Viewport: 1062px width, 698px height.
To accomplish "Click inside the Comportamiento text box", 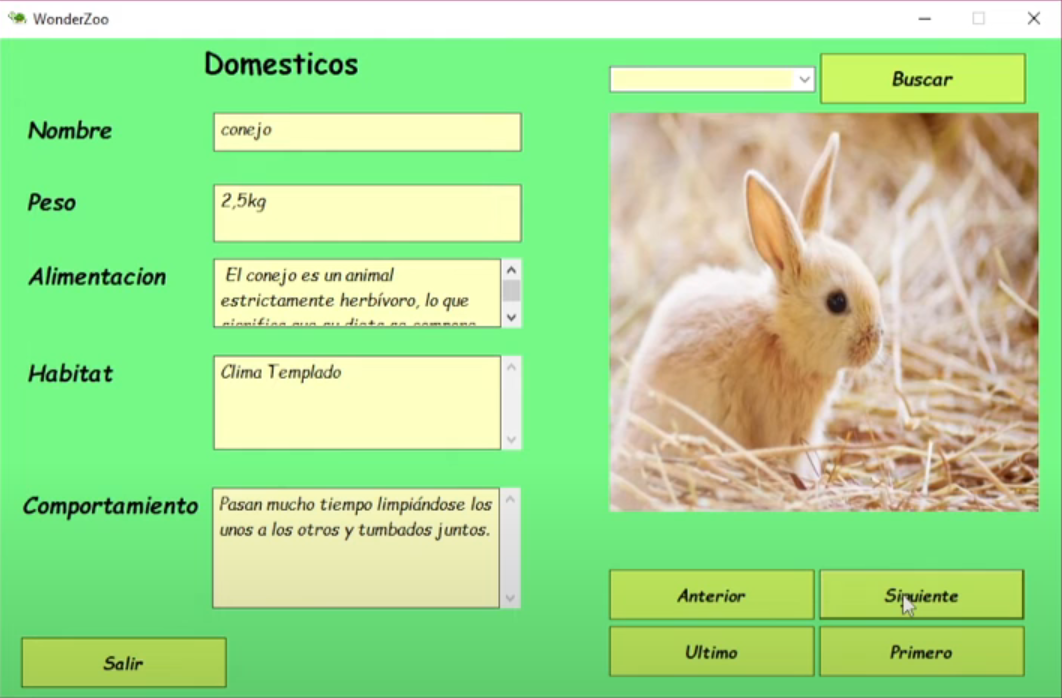I will click(356, 548).
